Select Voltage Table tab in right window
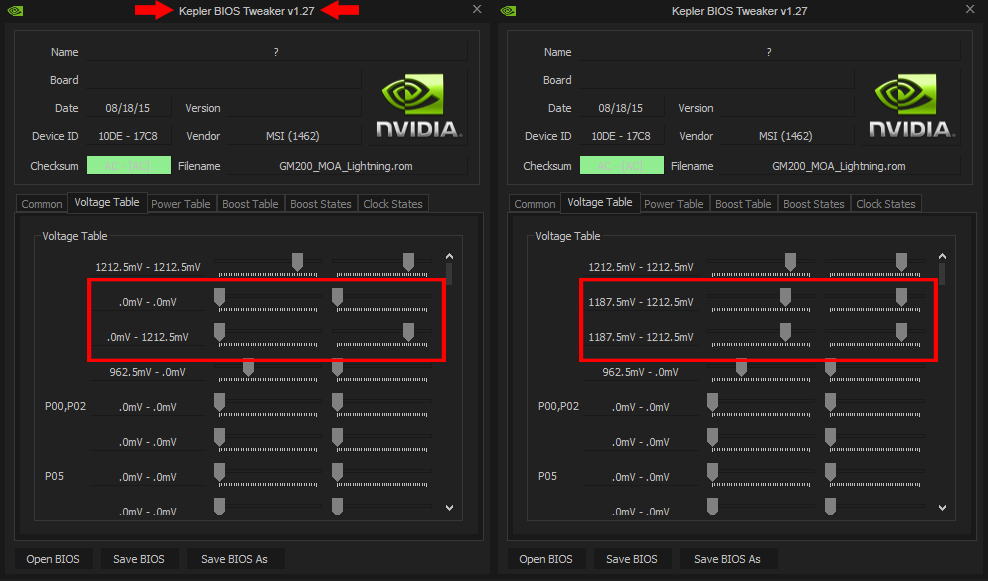The image size is (988, 581). [x=599, y=202]
